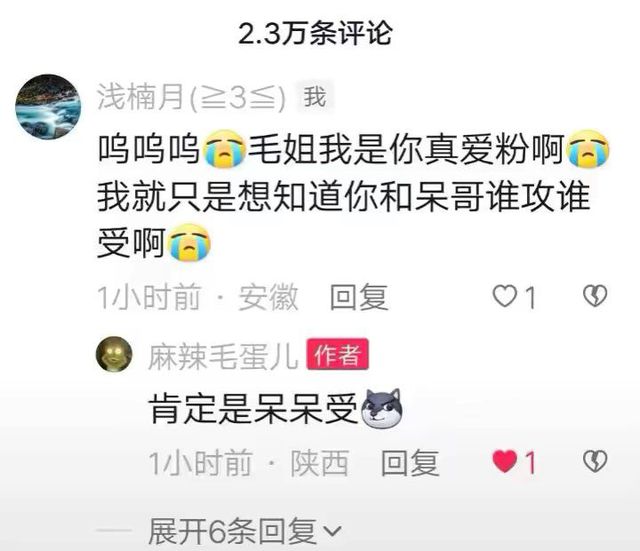Unlike the author's reply with red heart
The image size is (640, 551).
click(x=504, y=461)
